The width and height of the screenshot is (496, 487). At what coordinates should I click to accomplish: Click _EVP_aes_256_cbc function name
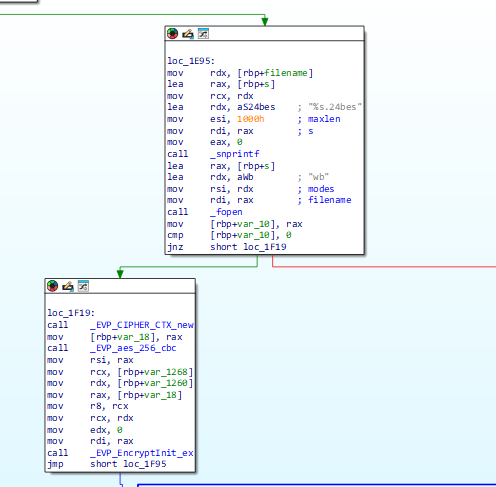[133, 348]
